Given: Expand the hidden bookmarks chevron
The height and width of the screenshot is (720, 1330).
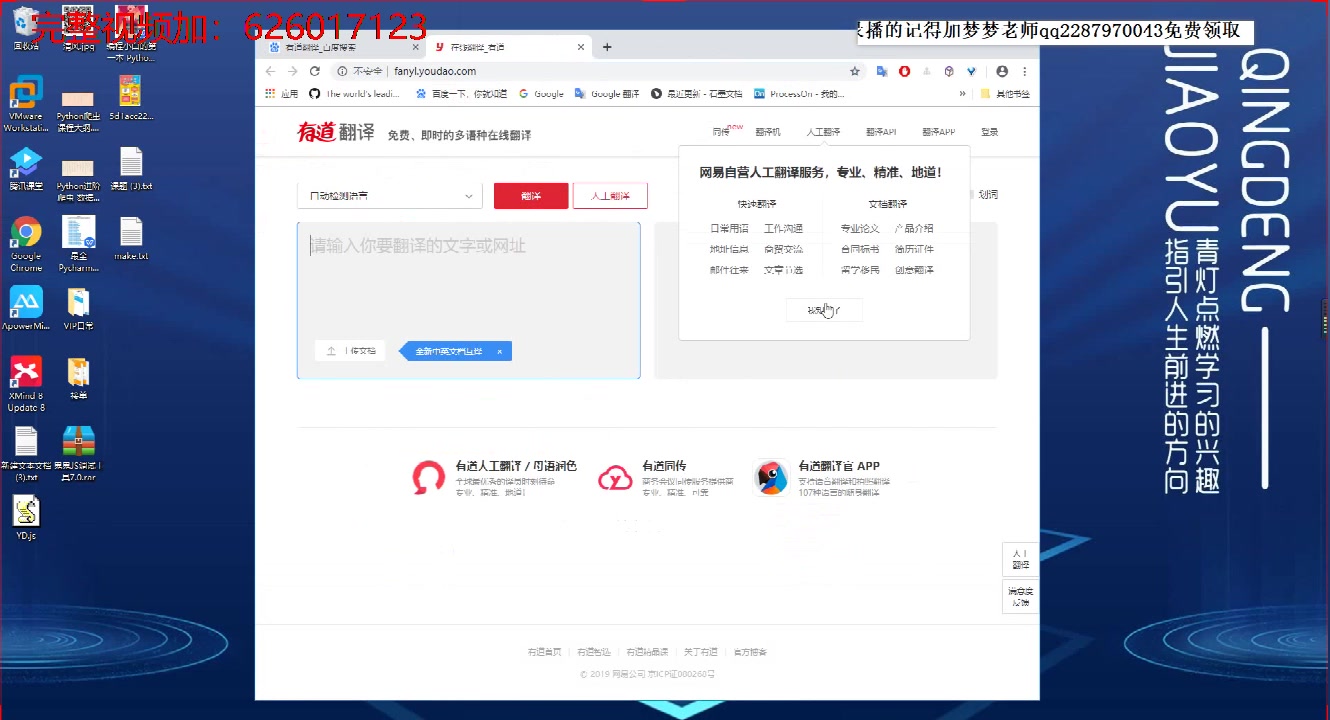Looking at the screenshot, I should [x=962, y=94].
